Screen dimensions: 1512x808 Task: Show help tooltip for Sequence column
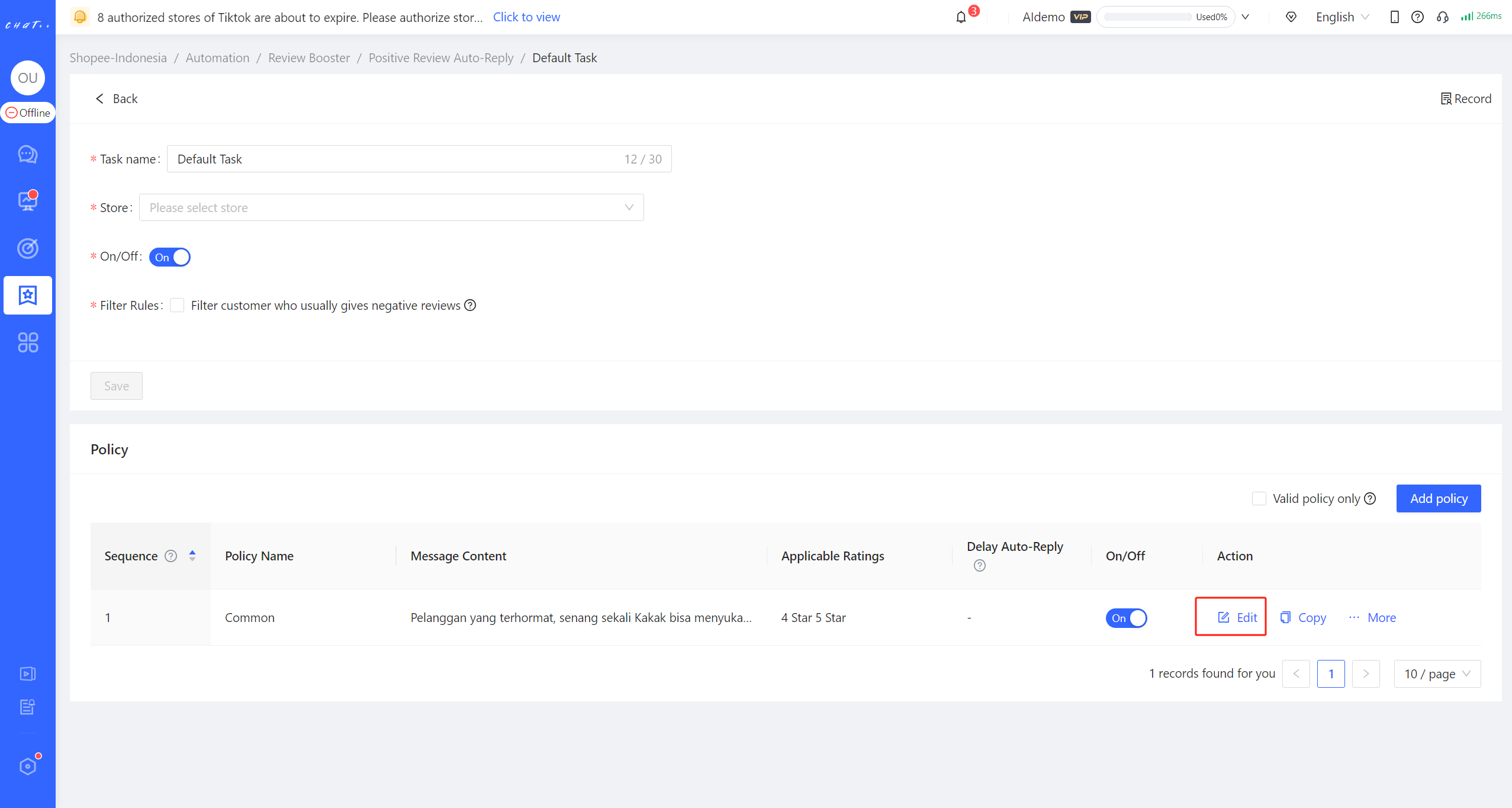(170, 556)
